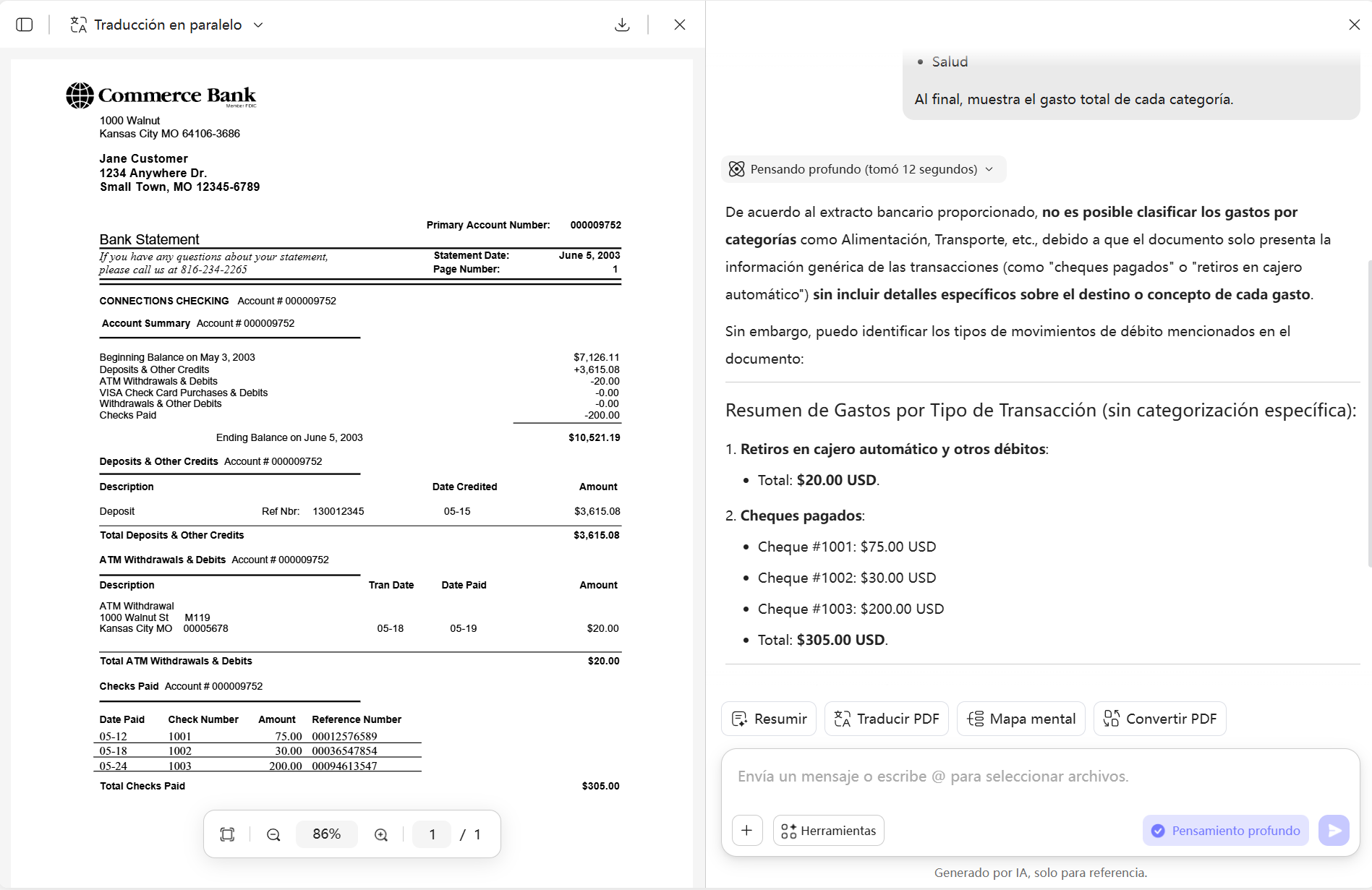Click the Herramientas tools icon
Screen dimensions: 1372x890
pyautogui.click(x=788, y=831)
